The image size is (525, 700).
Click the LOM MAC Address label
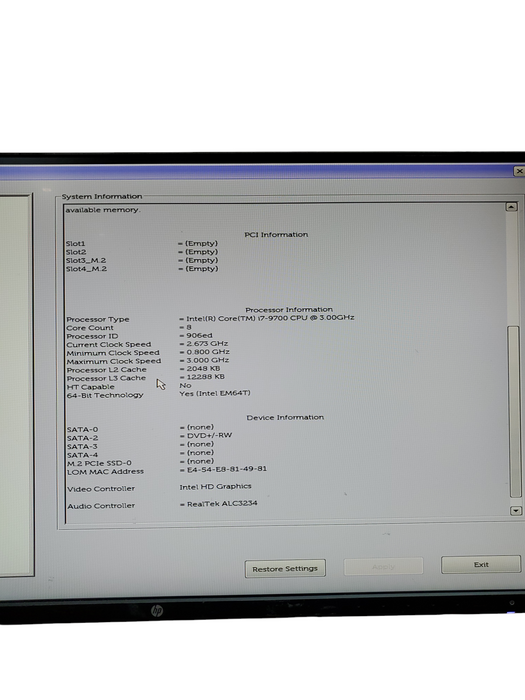click(105, 471)
